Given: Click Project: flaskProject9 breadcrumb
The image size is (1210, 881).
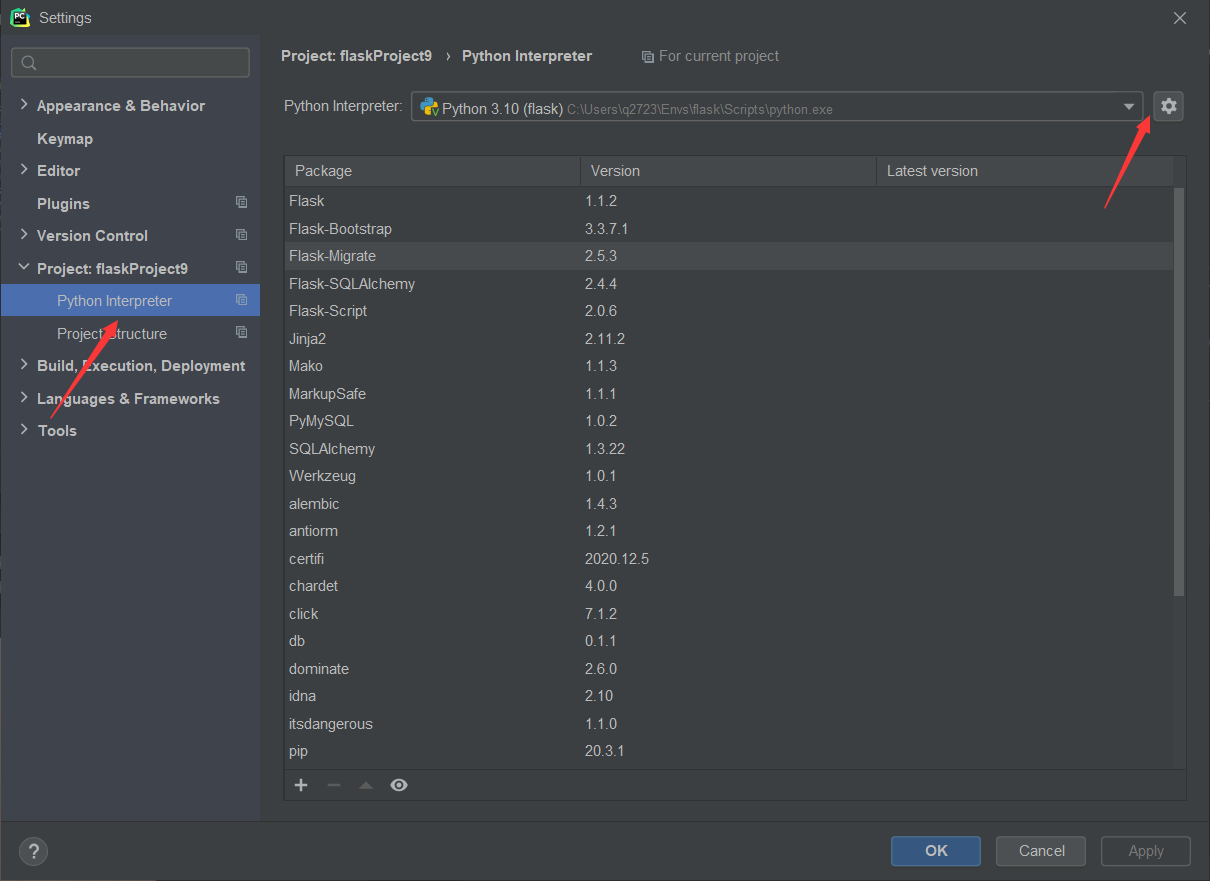Looking at the screenshot, I should [x=356, y=56].
